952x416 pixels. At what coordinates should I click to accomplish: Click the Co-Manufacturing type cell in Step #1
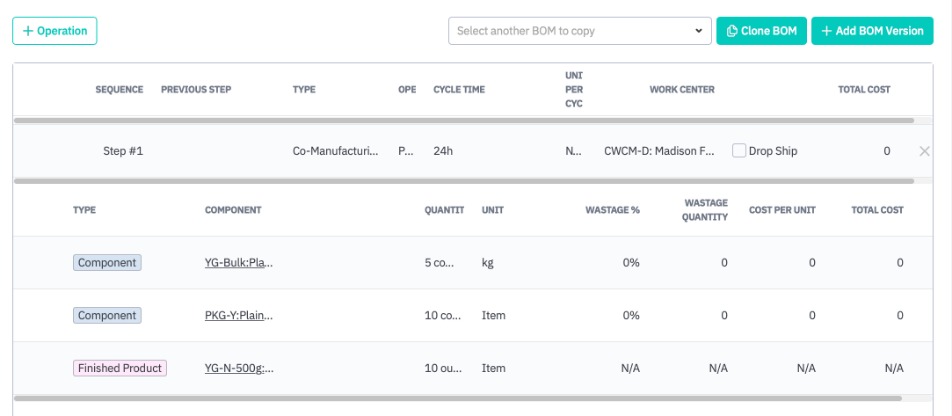pos(335,151)
